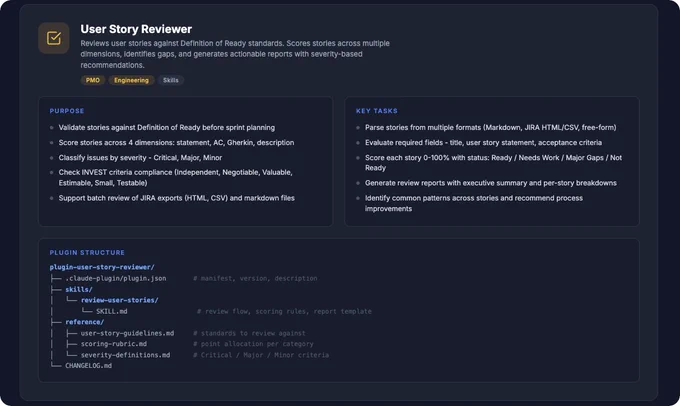Expand the review-user-stories/ folder
Screen dimensions: 680x406
coord(120,300)
